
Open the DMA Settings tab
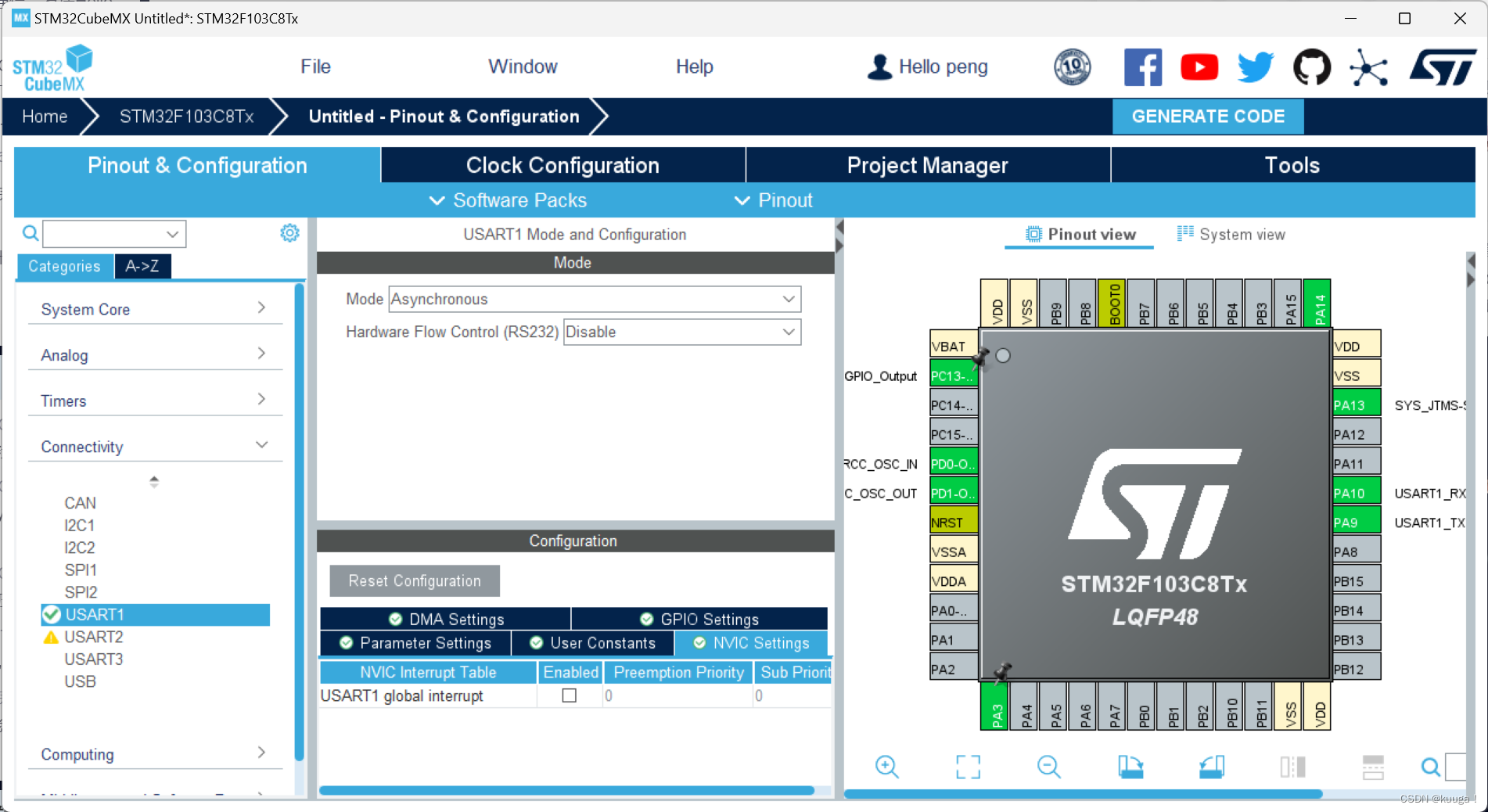click(445, 619)
